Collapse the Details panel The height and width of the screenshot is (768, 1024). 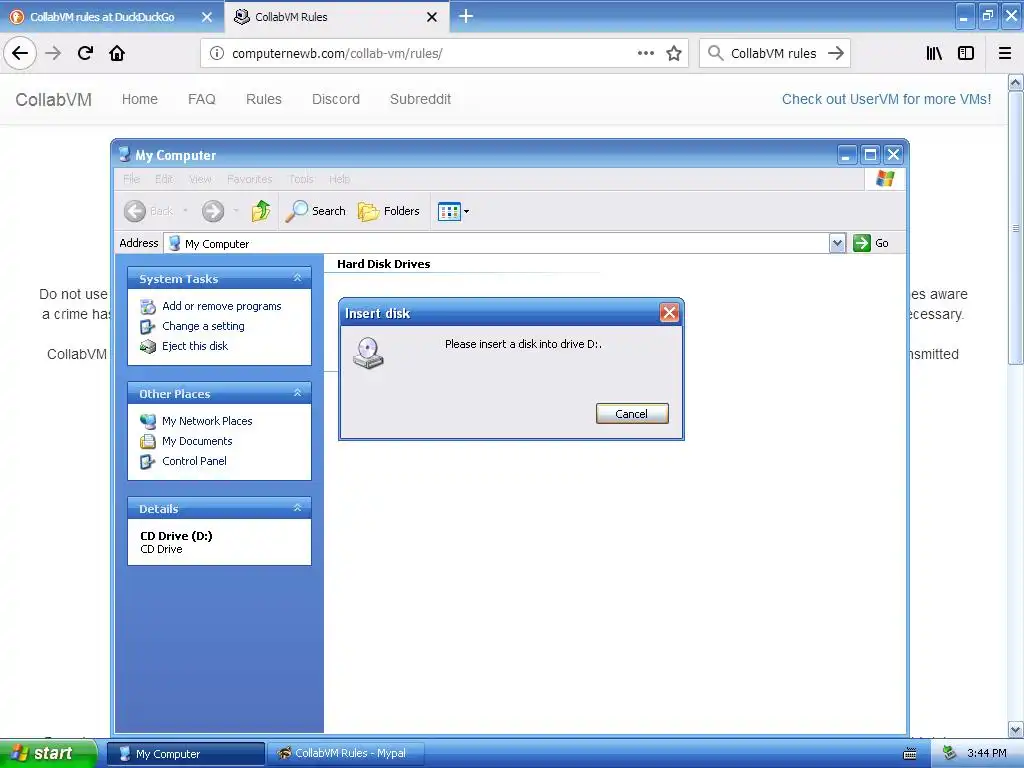297,508
